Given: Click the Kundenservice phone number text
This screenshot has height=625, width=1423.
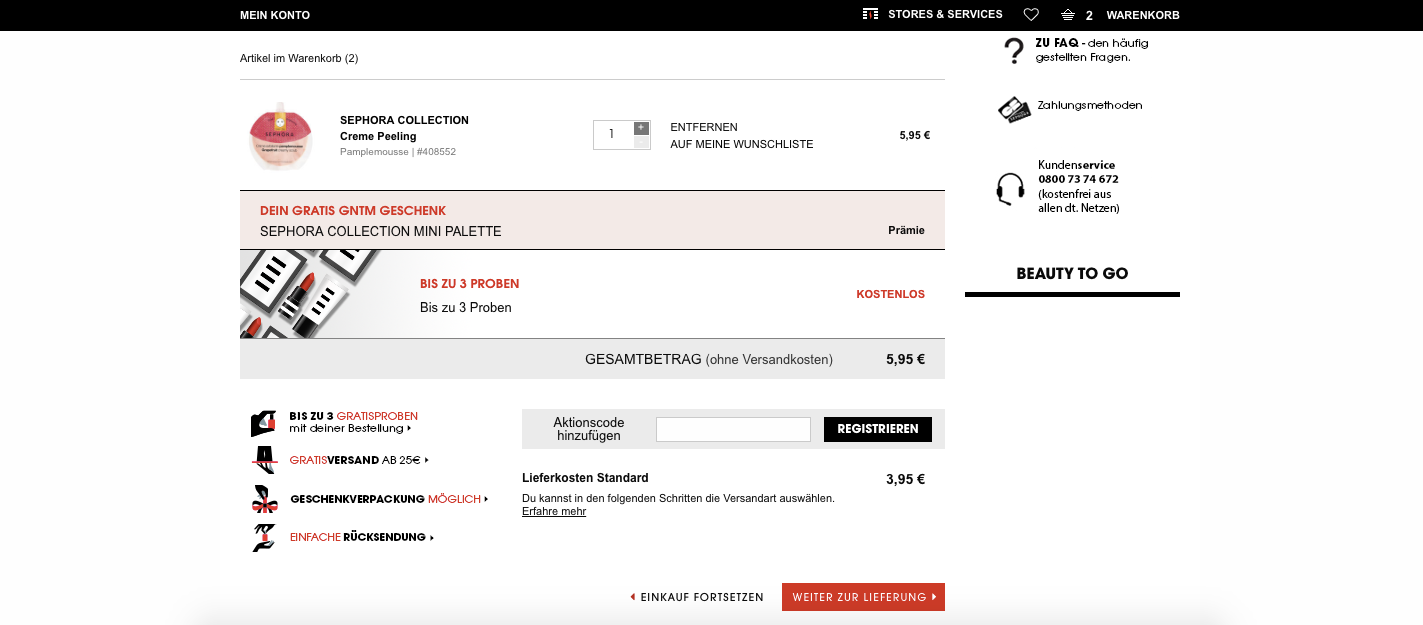Looking at the screenshot, I should (1078, 179).
